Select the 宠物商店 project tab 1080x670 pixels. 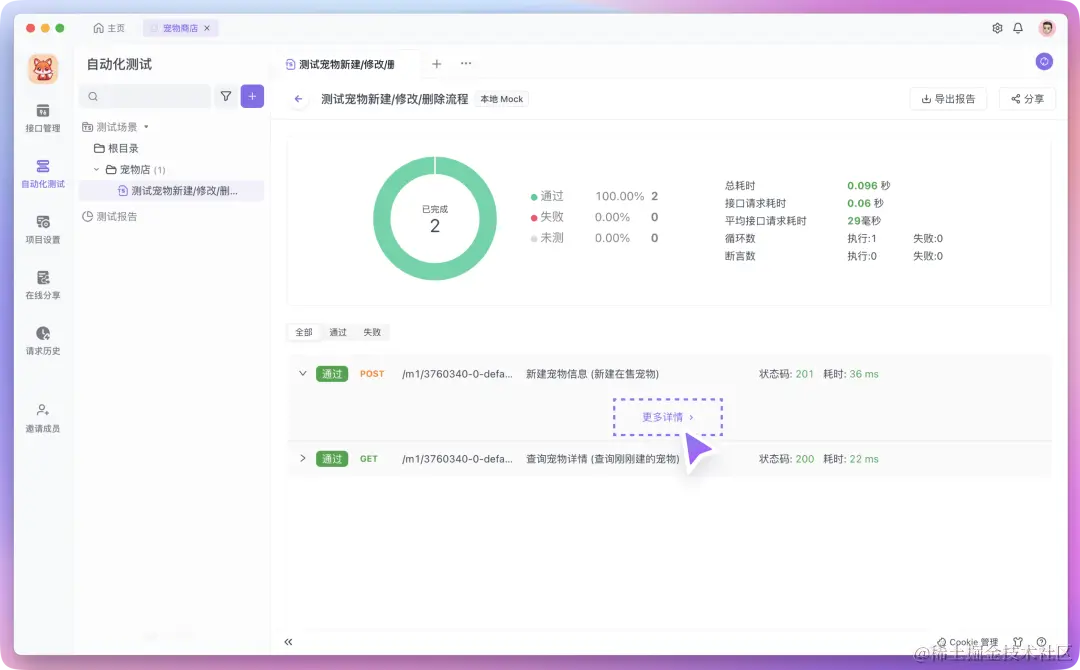(x=179, y=28)
